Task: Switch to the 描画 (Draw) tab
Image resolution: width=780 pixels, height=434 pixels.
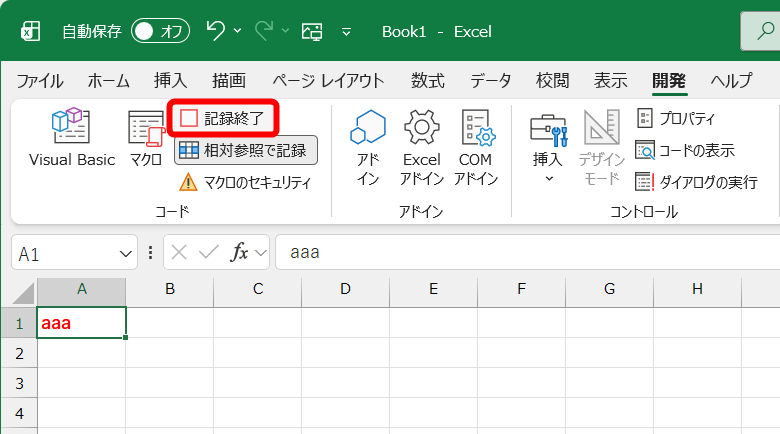Action: tap(229, 81)
